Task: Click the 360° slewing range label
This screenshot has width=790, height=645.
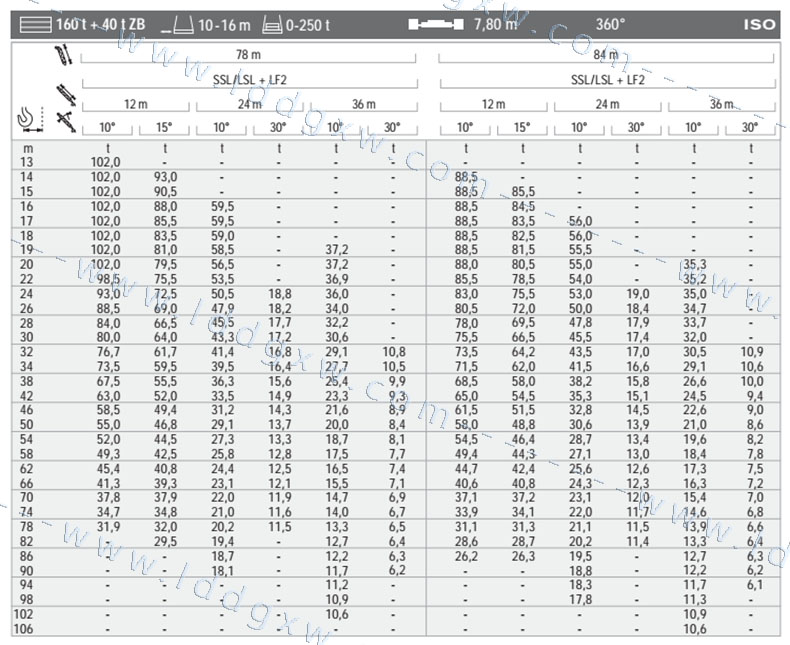Action: 610,24
